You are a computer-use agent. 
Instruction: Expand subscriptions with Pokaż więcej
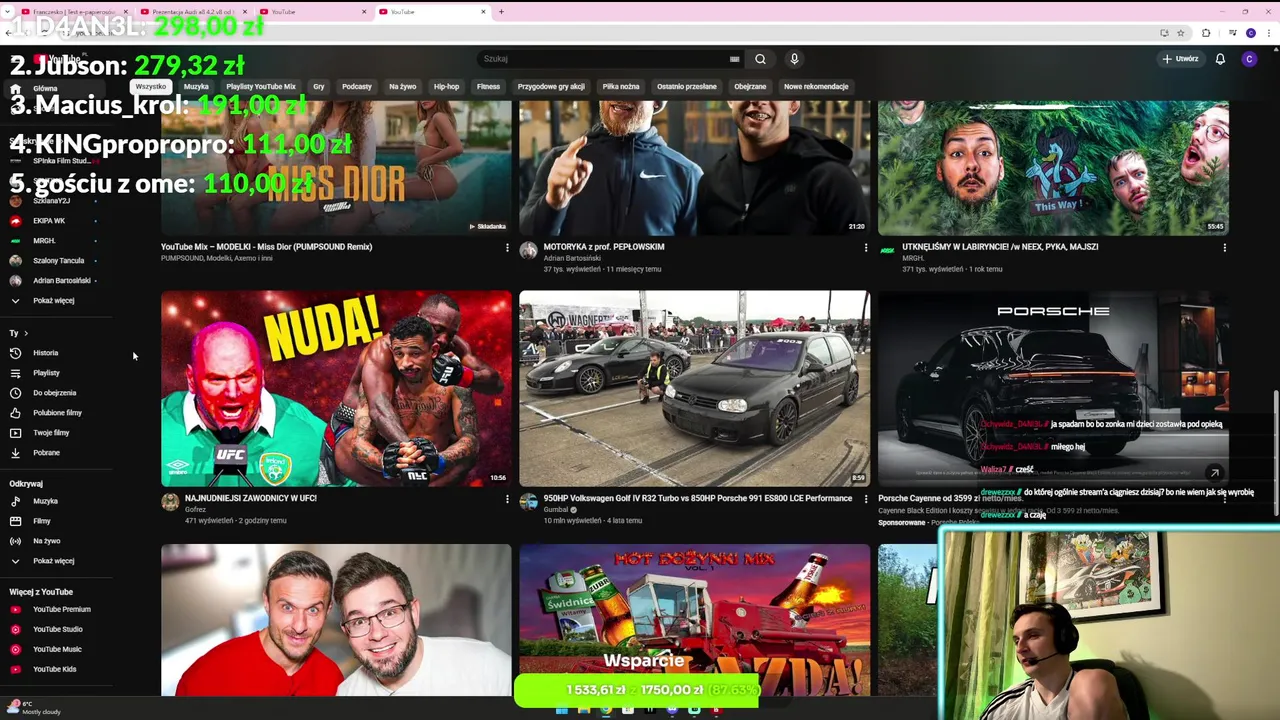(53, 300)
